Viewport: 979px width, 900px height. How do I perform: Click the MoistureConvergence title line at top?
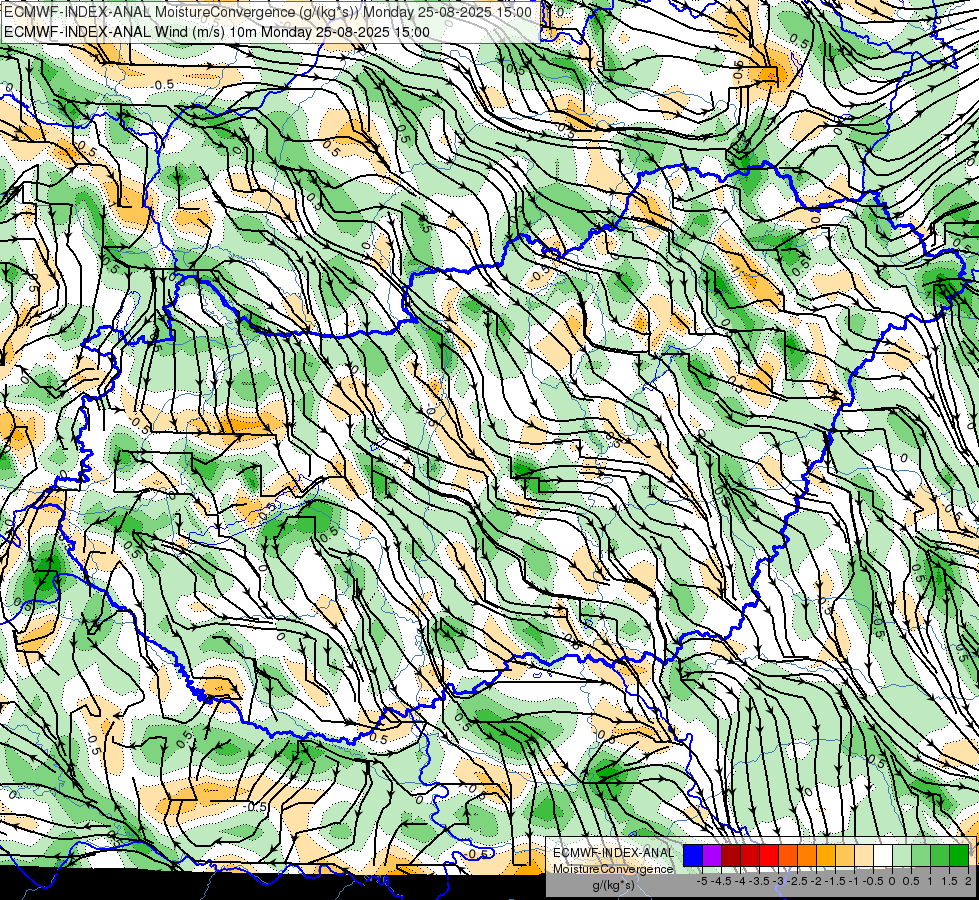coord(268,12)
